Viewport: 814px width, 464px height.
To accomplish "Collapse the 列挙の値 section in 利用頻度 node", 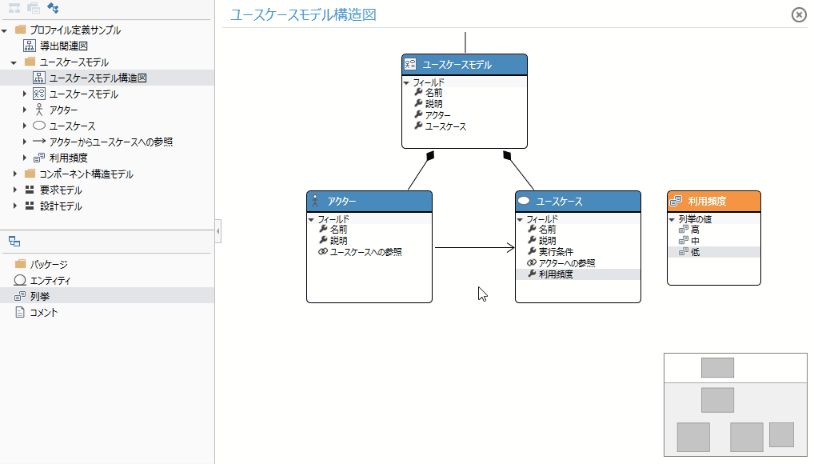I will [672, 219].
